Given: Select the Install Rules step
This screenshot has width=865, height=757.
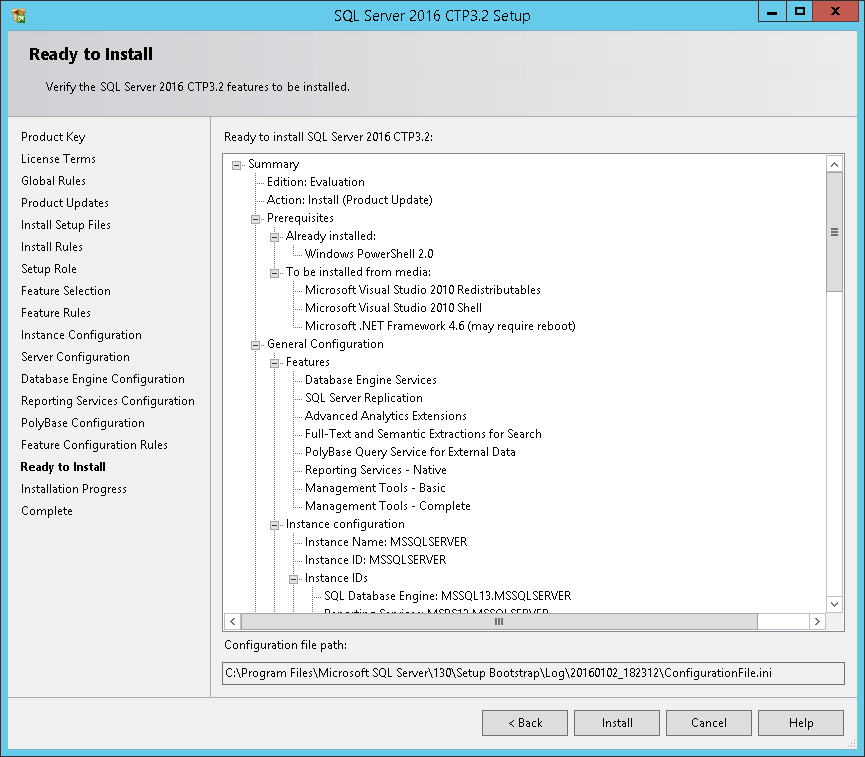Looking at the screenshot, I should click(52, 247).
